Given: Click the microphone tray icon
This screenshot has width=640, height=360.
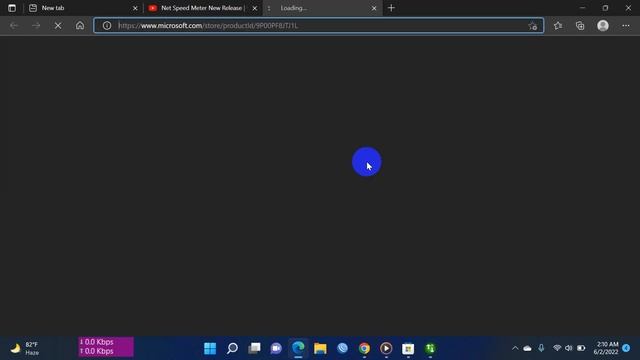Looking at the screenshot, I should pos(541,348).
